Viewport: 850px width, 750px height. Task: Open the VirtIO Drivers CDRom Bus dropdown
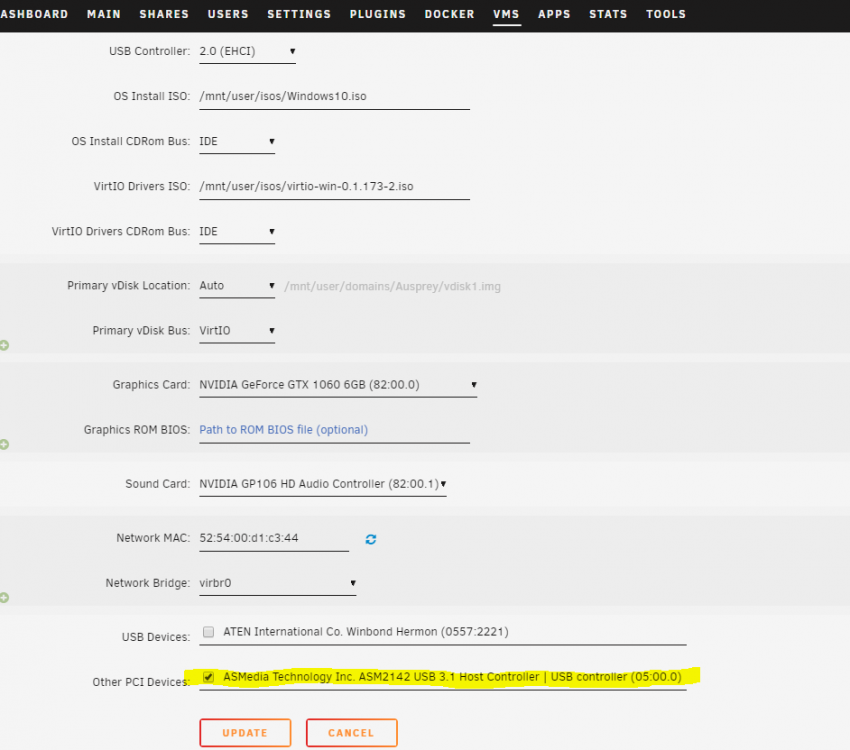(237, 231)
